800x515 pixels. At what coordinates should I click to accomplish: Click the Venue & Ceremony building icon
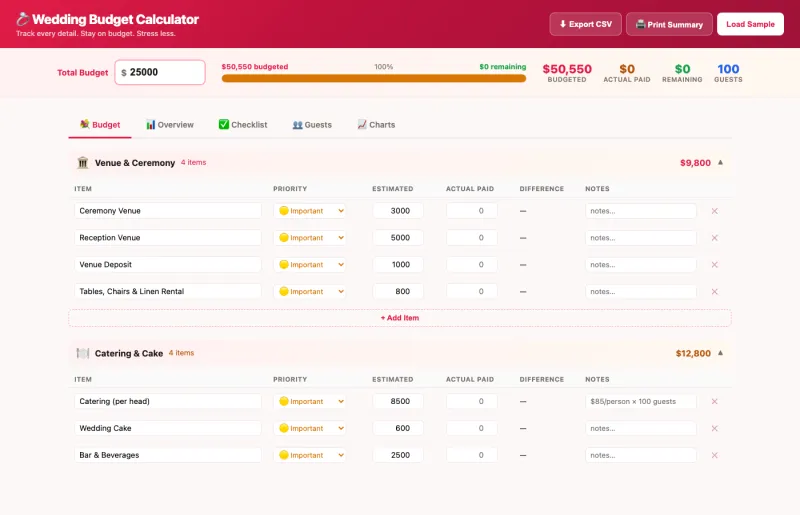[x=83, y=162]
